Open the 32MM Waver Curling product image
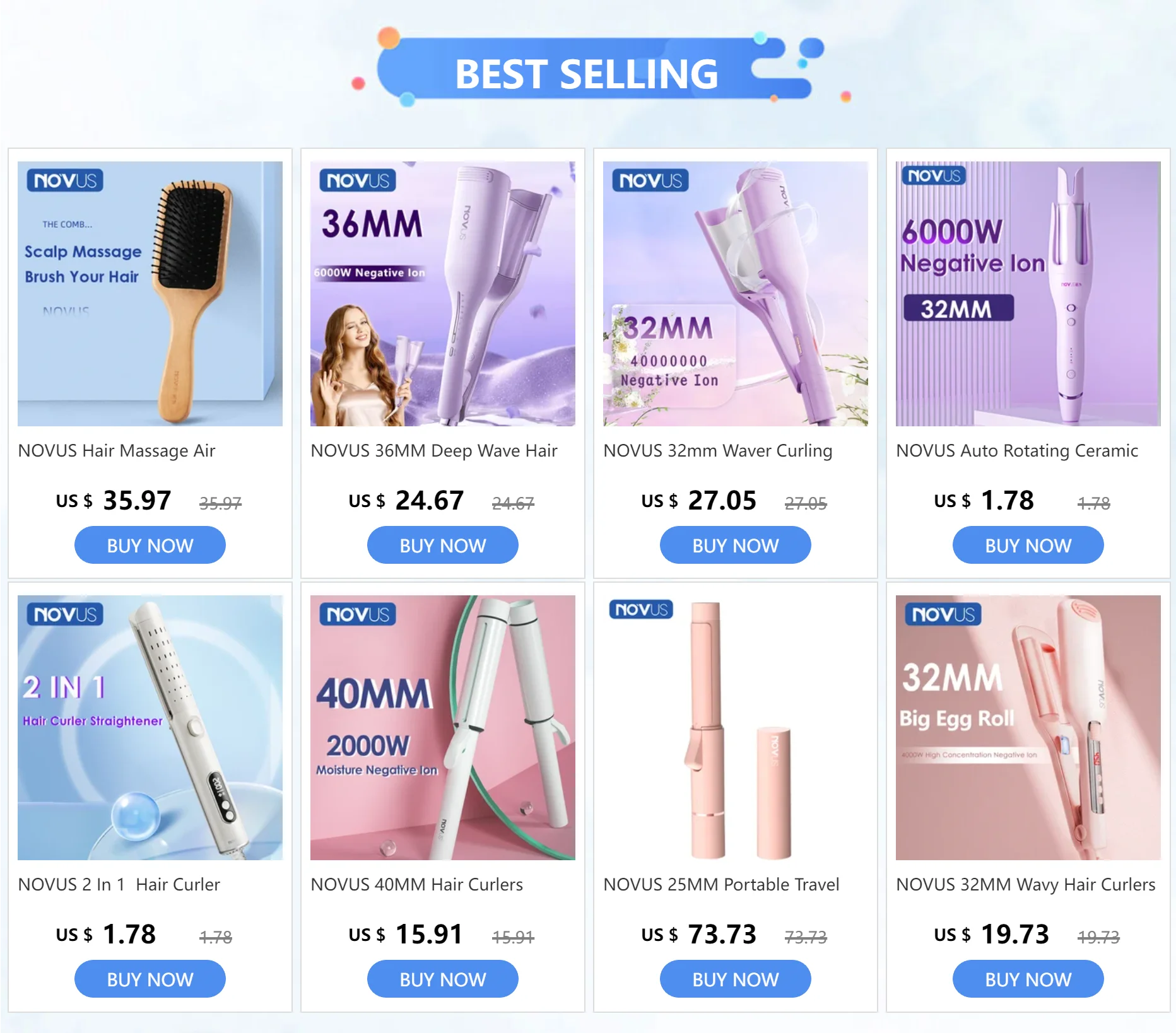Screen dimensions: 1176x1033 (736, 294)
